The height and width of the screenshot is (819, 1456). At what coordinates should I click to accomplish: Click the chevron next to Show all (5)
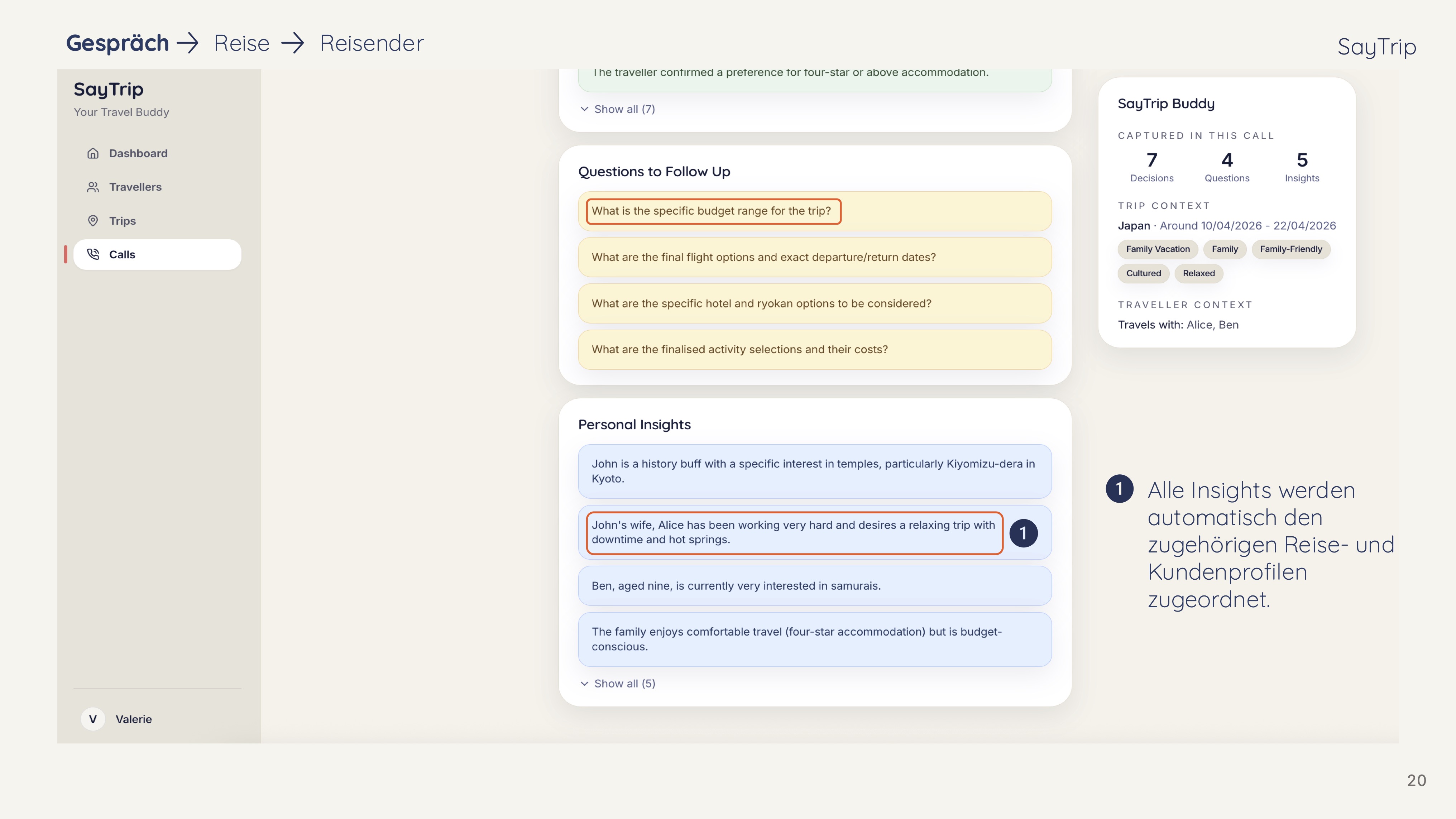coord(584,683)
